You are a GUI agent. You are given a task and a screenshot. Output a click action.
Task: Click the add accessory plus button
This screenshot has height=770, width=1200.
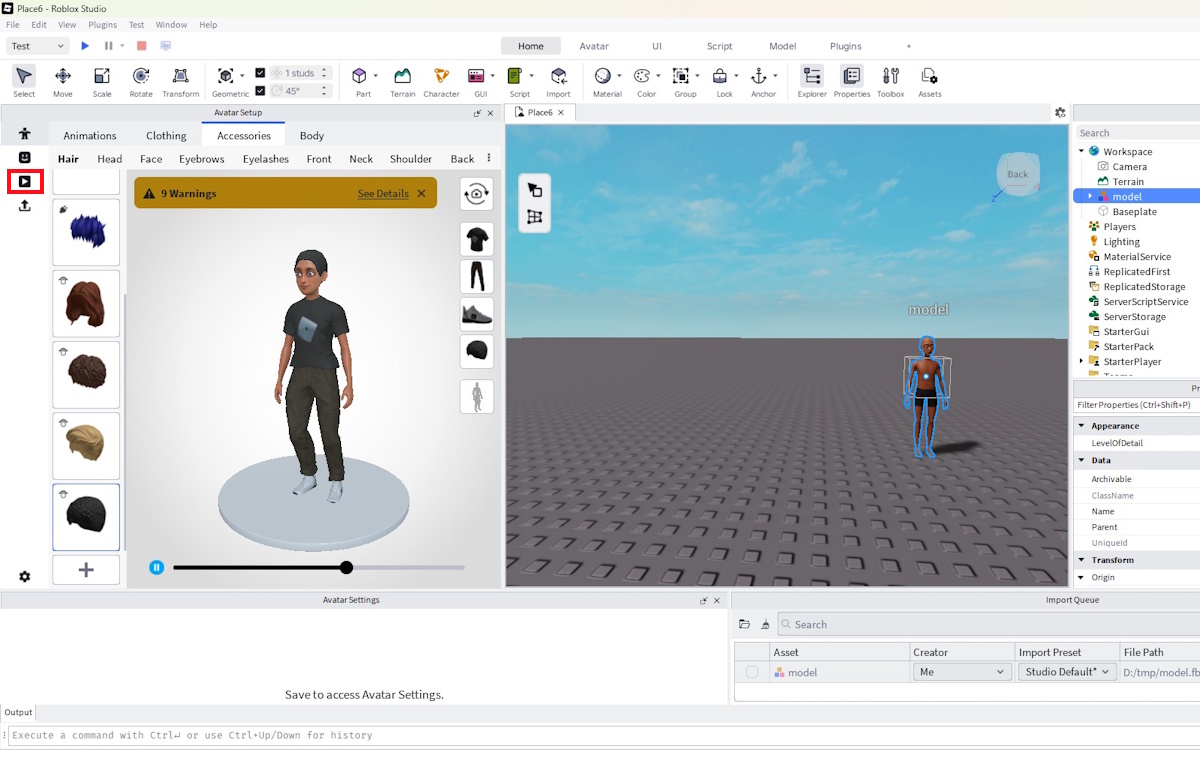86,570
